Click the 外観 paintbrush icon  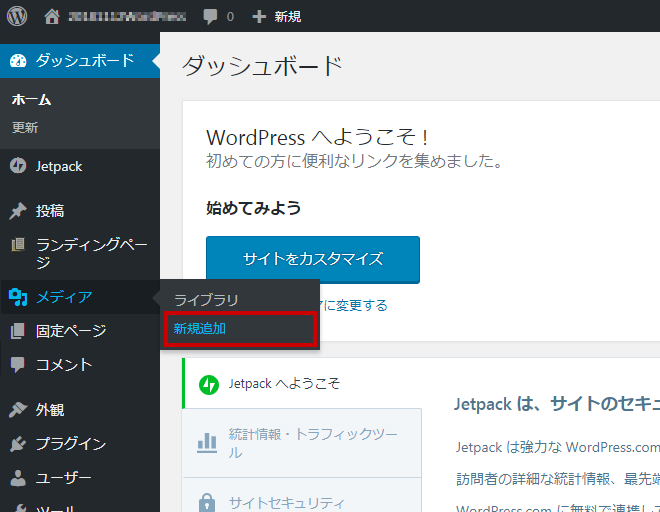click(18, 409)
